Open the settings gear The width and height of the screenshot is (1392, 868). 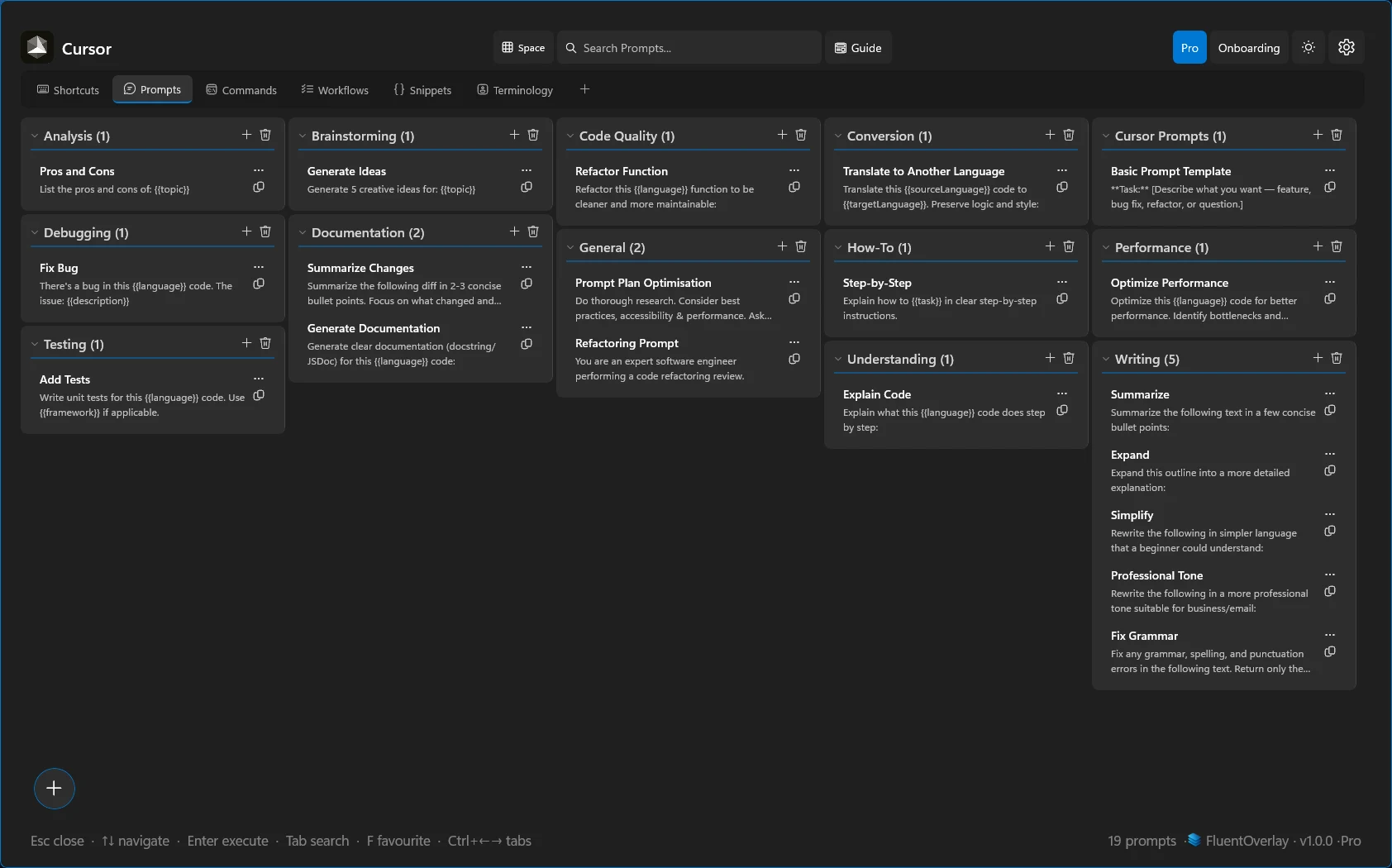click(x=1347, y=47)
